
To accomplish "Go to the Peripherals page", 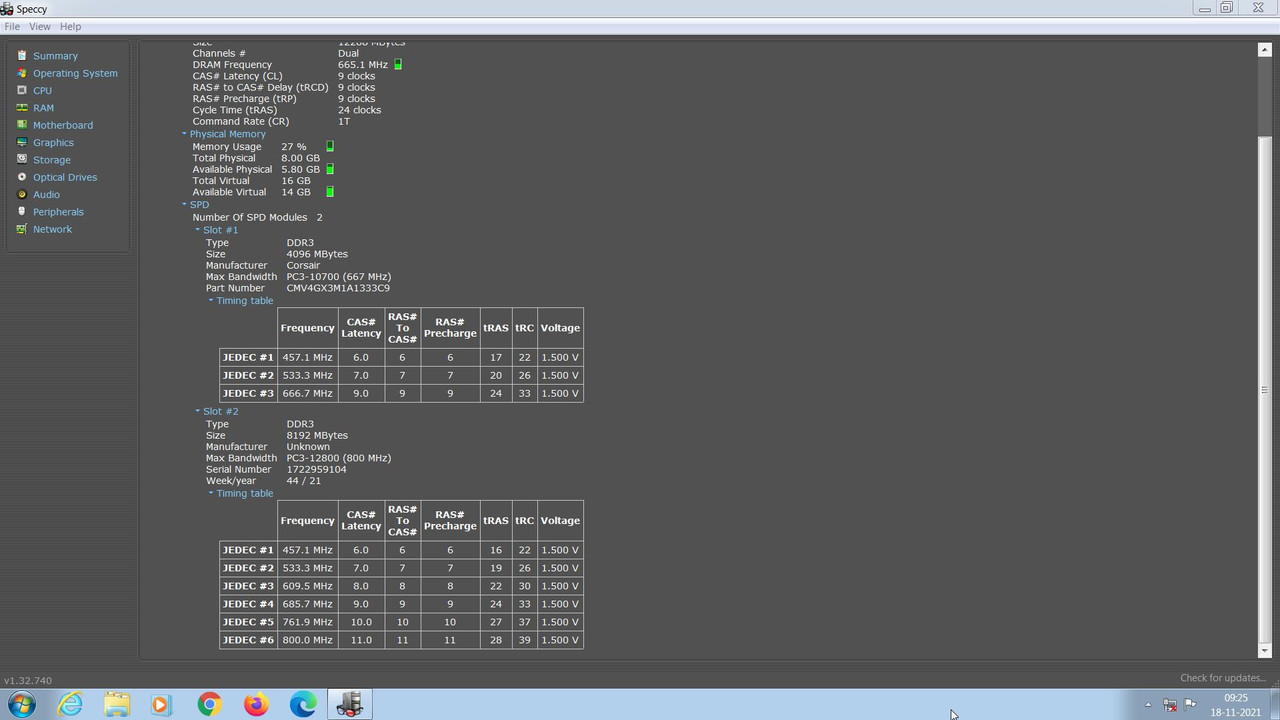I will point(58,212).
